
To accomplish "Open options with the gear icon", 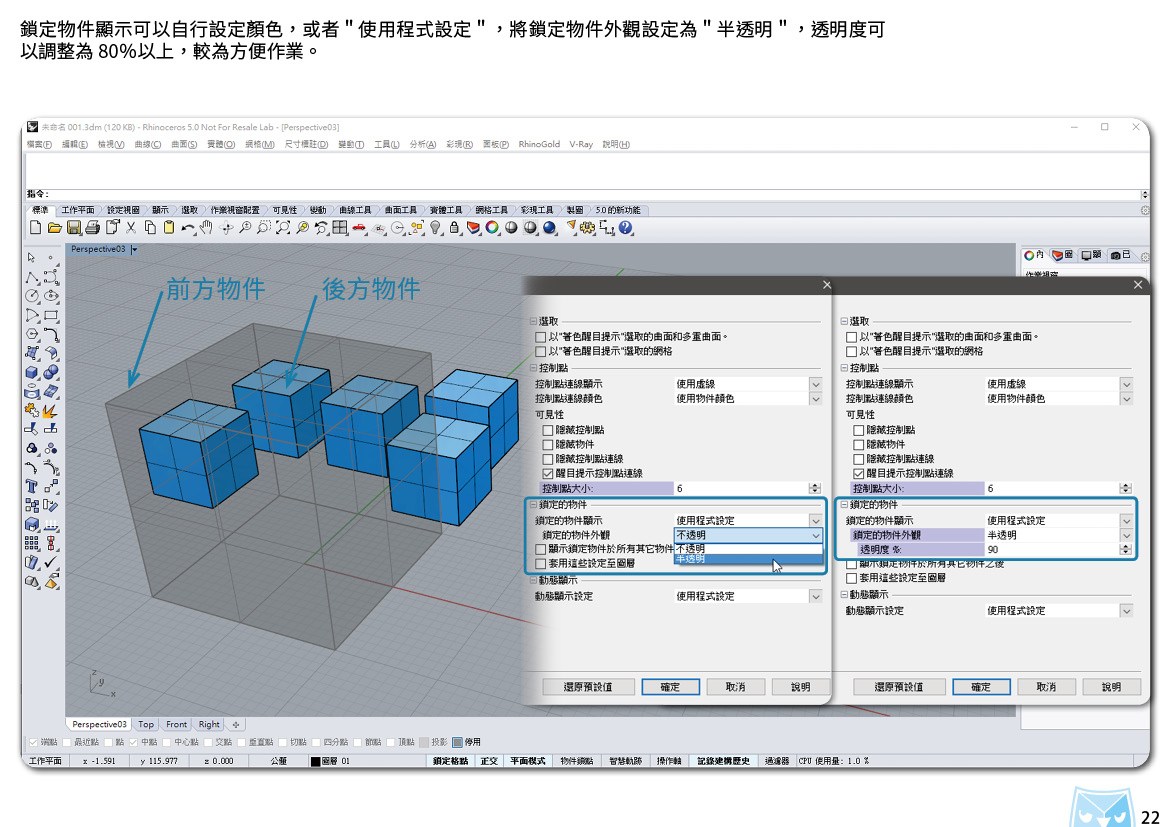I will coord(588,228).
